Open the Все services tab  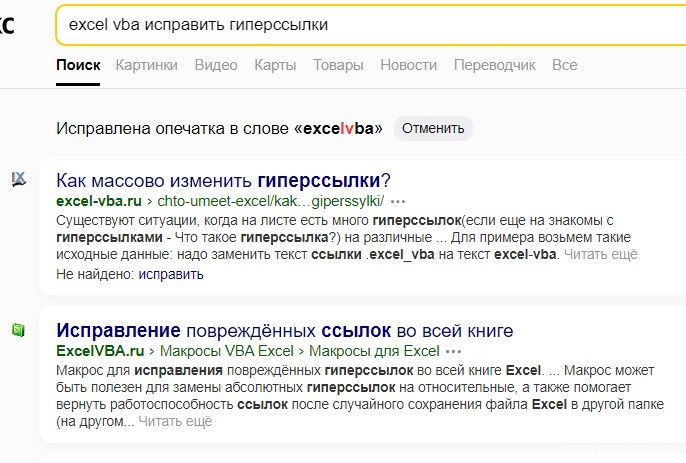564,65
